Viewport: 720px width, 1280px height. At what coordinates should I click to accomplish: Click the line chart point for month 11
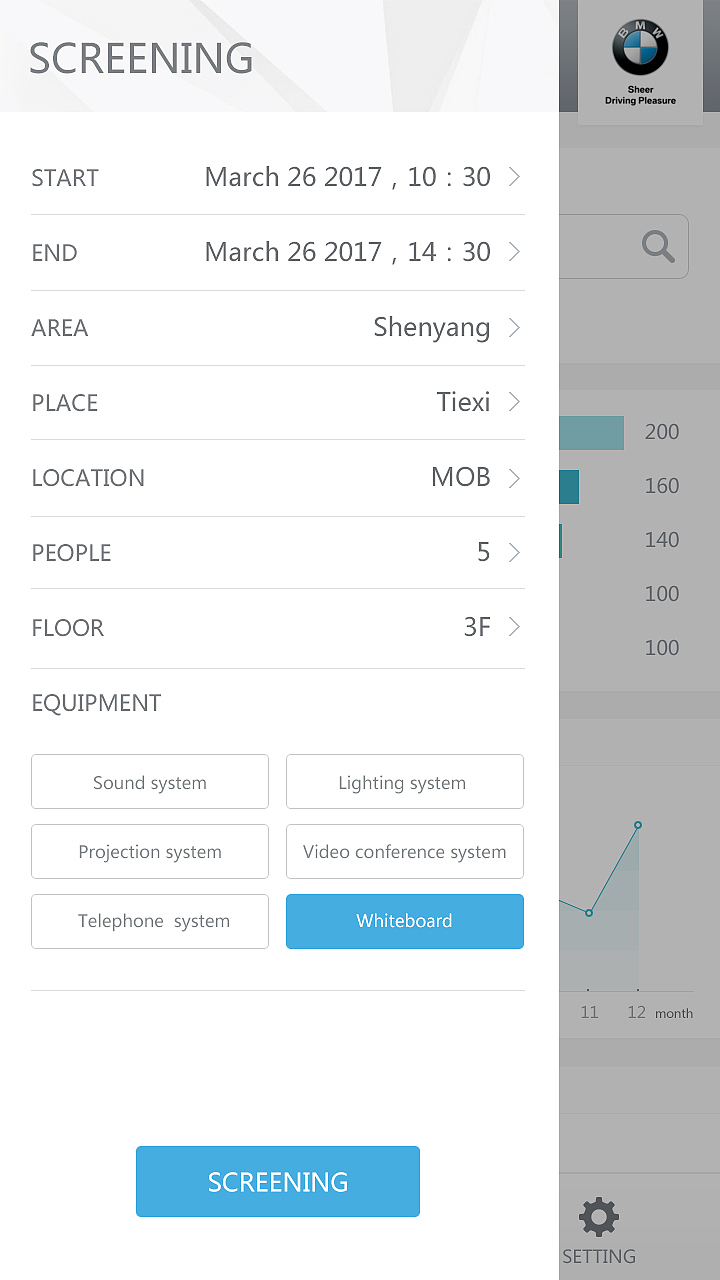click(589, 913)
